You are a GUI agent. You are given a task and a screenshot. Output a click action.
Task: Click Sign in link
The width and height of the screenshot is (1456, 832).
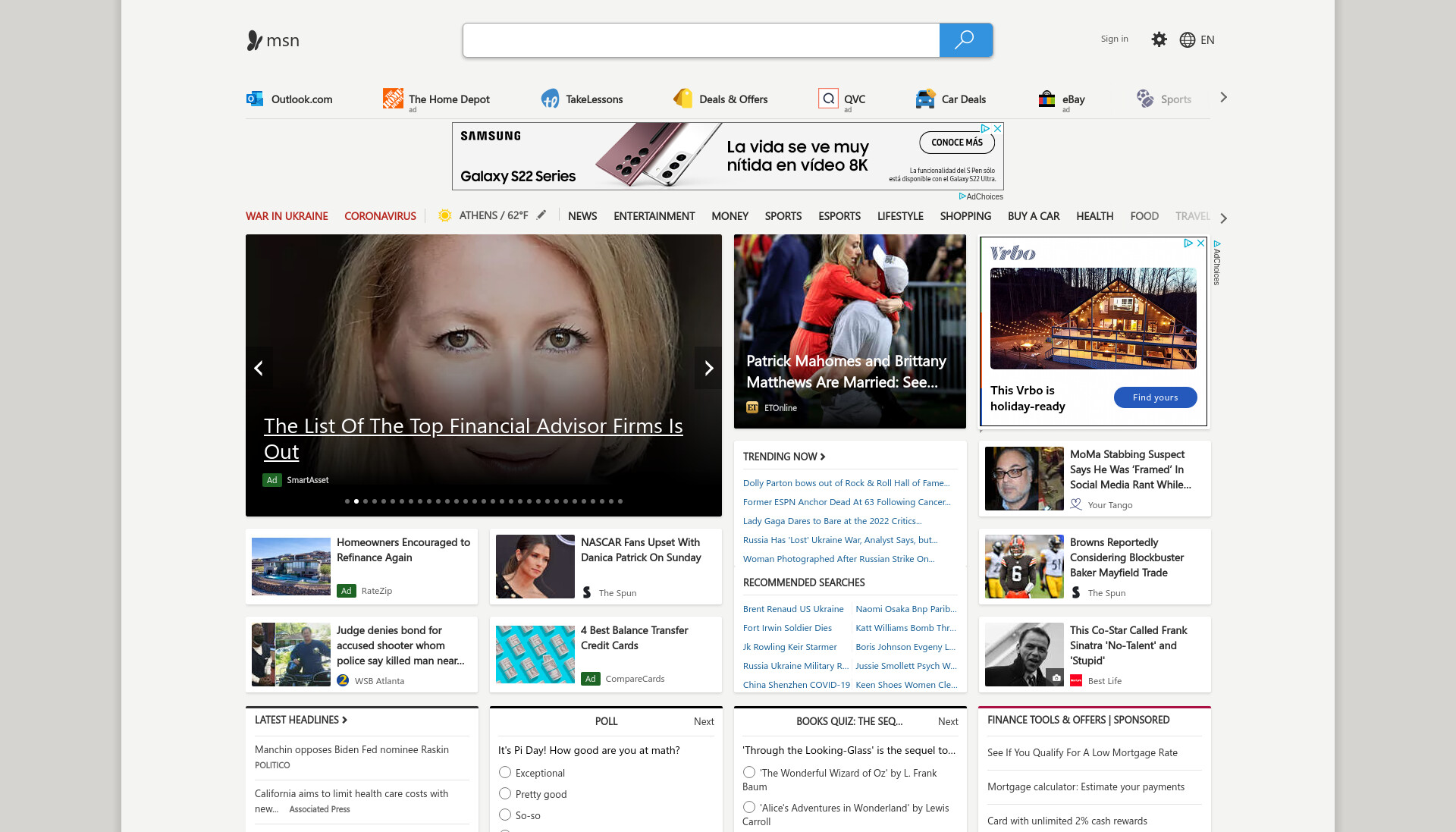click(1114, 39)
